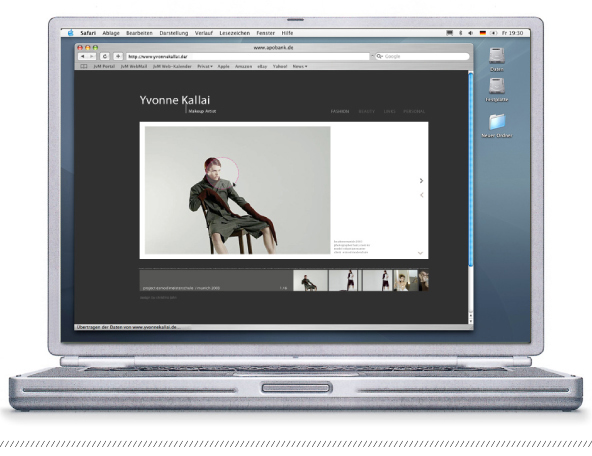Screen dimensions: 592x456
Task: Open the bookmarks book icon
Action: (x=84, y=66)
